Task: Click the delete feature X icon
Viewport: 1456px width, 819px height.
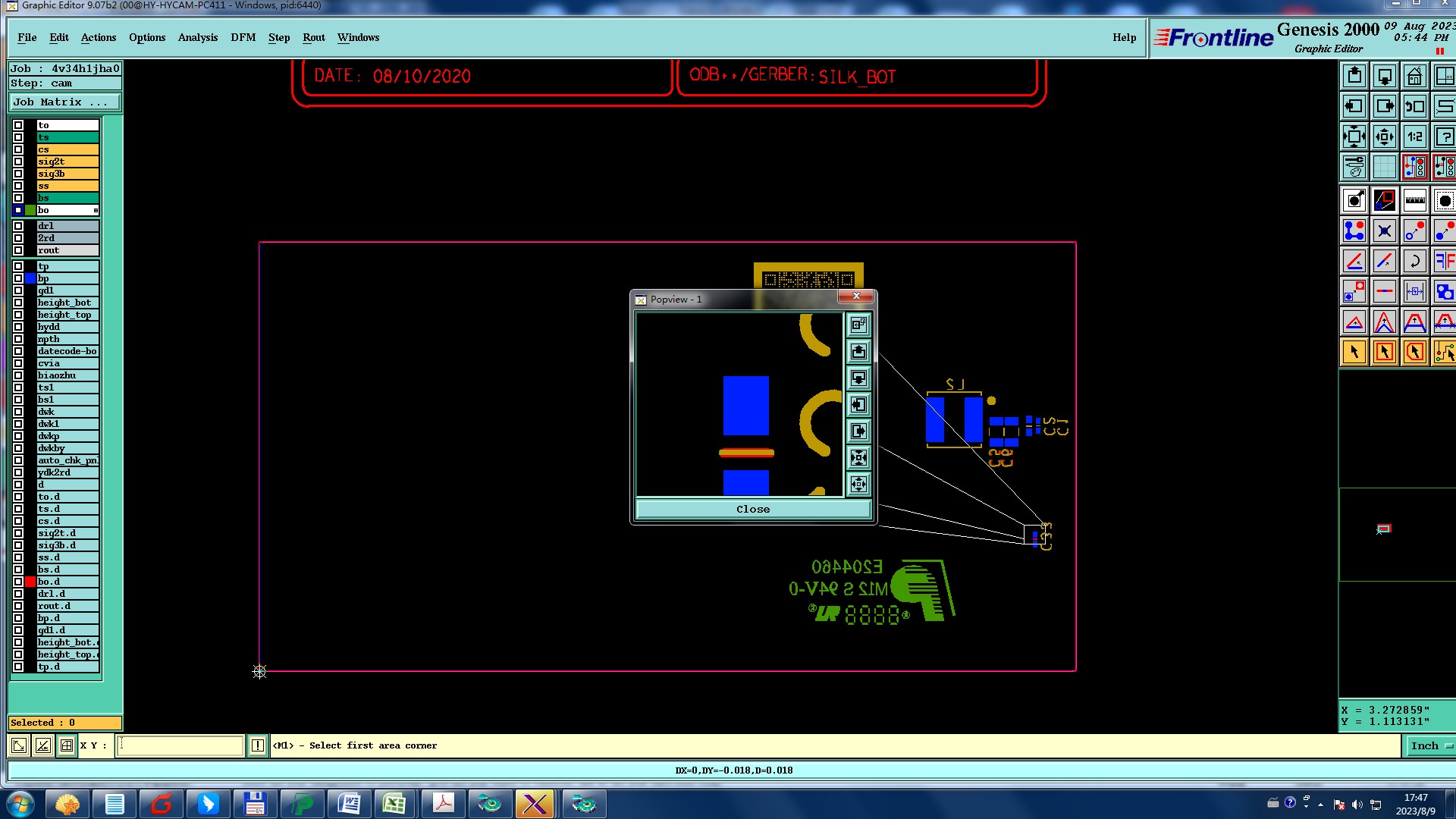Action: (1384, 231)
